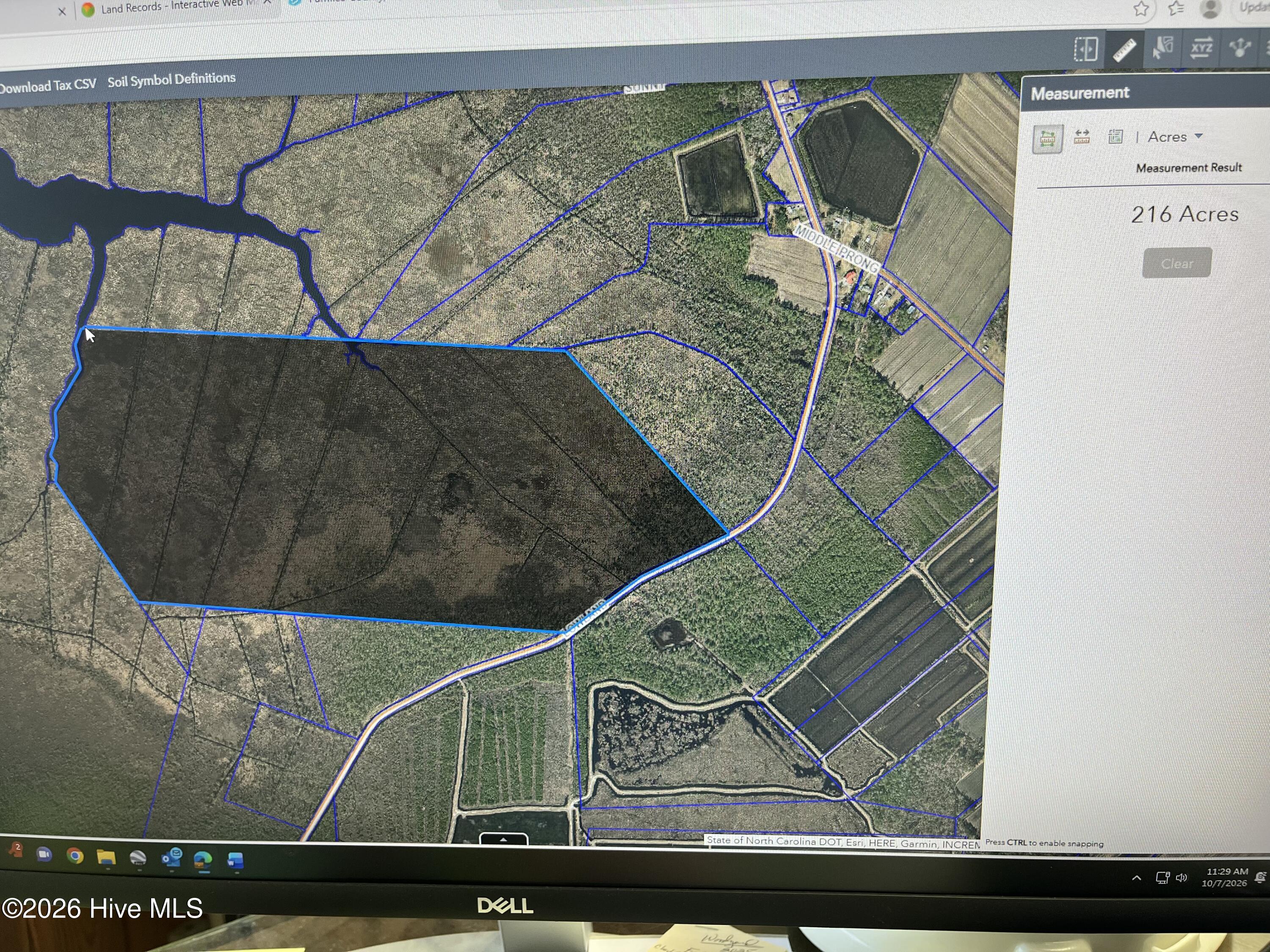Open the XYZ coordinate conversion tool

(1201, 47)
